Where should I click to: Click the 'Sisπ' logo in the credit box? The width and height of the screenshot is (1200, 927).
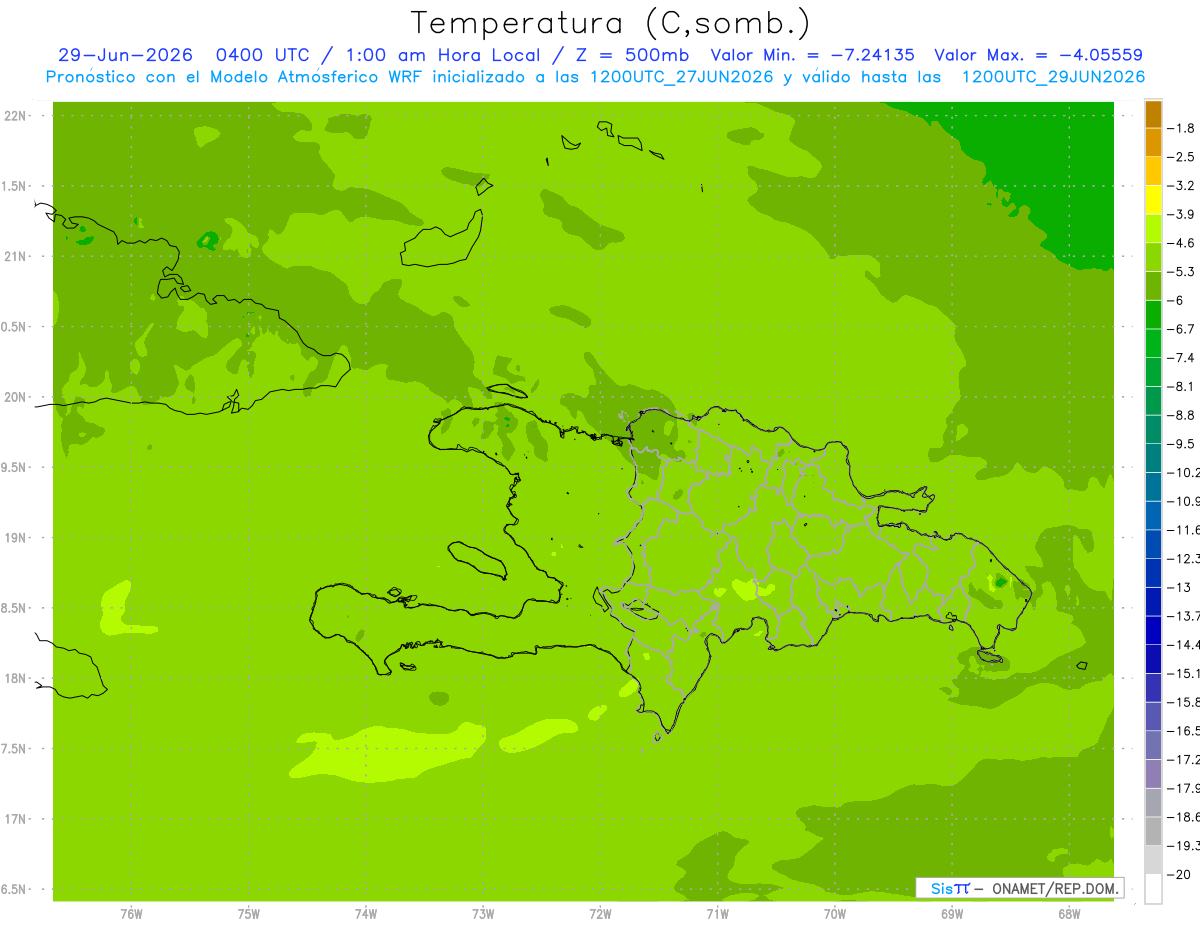click(x=950, y=888)
